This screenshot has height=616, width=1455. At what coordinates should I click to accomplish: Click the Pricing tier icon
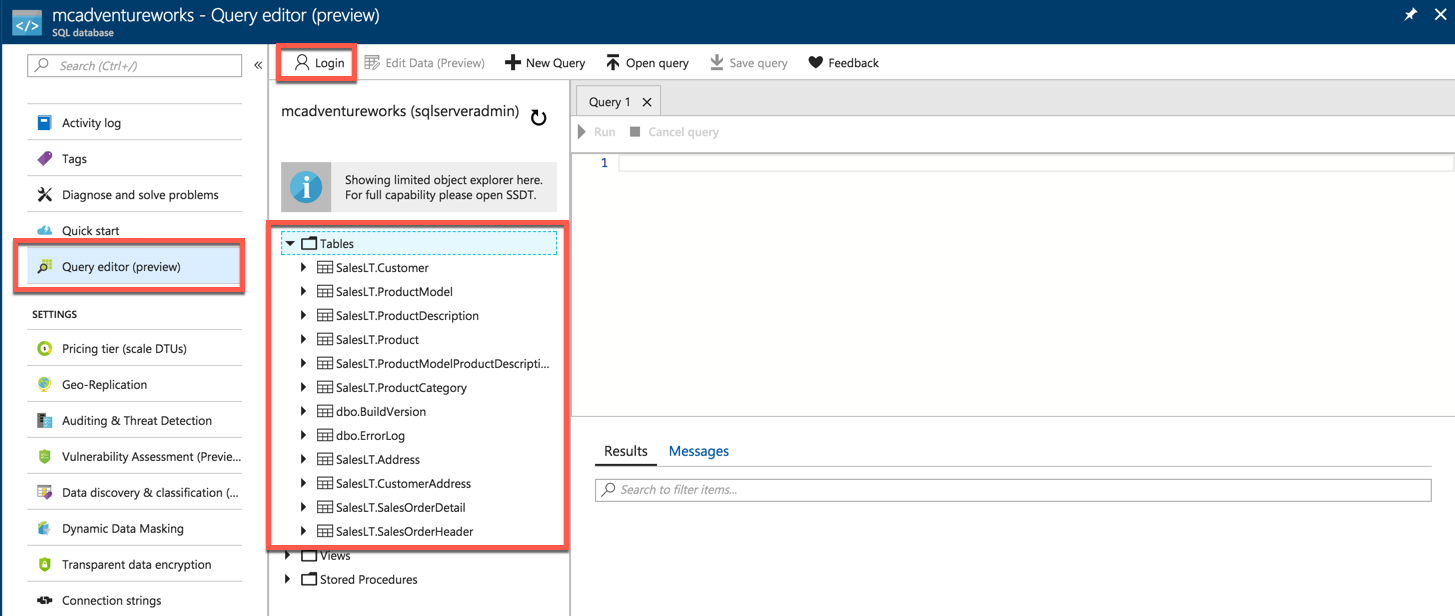pos(44,349)
